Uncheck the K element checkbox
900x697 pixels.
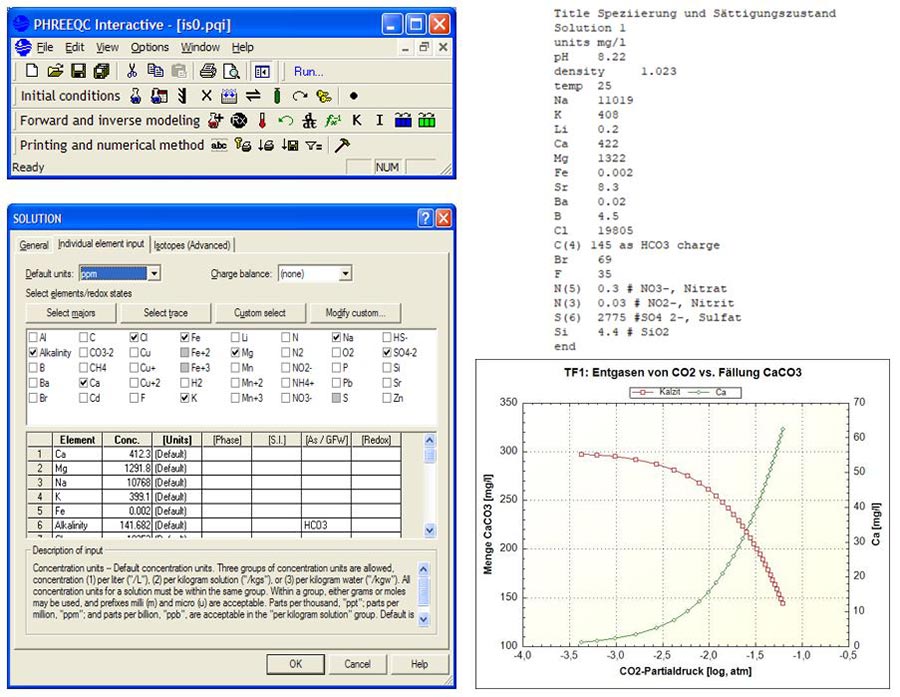pos(185,398)
